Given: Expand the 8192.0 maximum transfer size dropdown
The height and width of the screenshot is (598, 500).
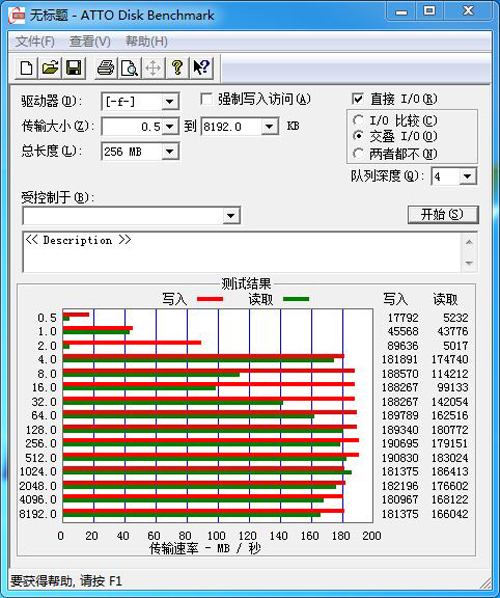Looking at the screenshot, I should [x=269, y=126].
